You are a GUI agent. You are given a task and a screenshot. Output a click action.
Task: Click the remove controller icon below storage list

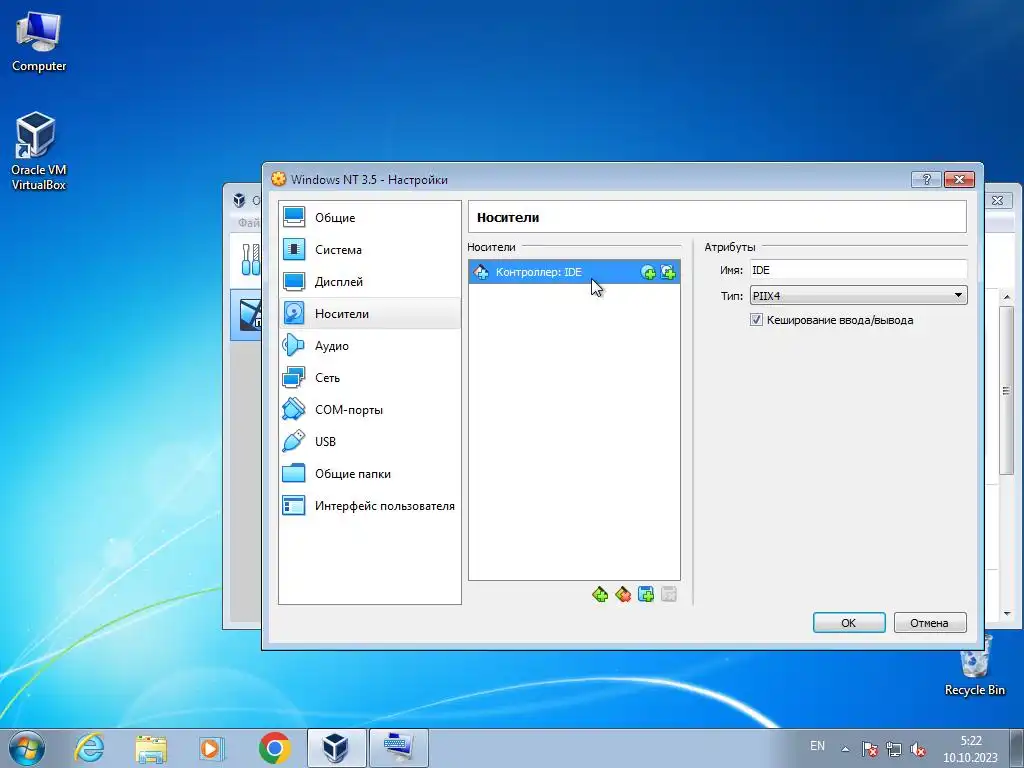[623, 594]
